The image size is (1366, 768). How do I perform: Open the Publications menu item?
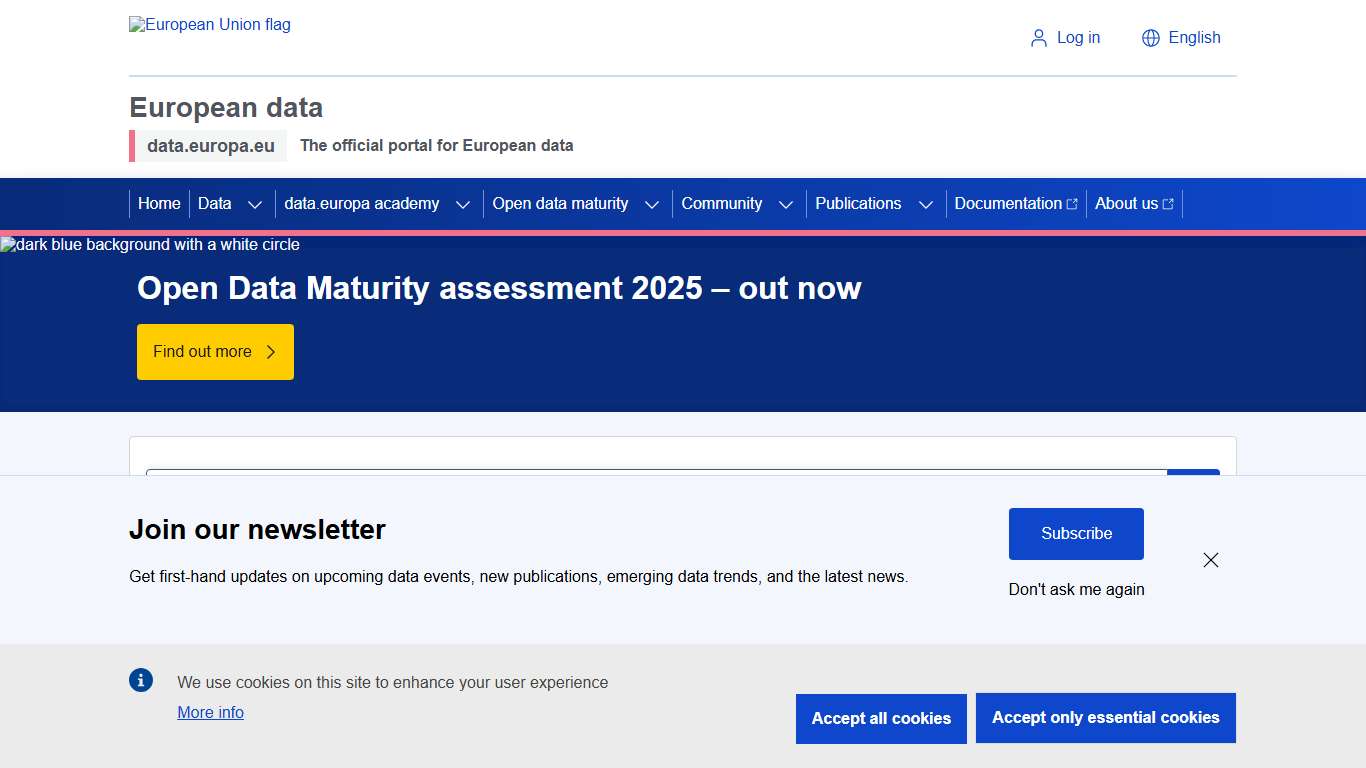858,203
